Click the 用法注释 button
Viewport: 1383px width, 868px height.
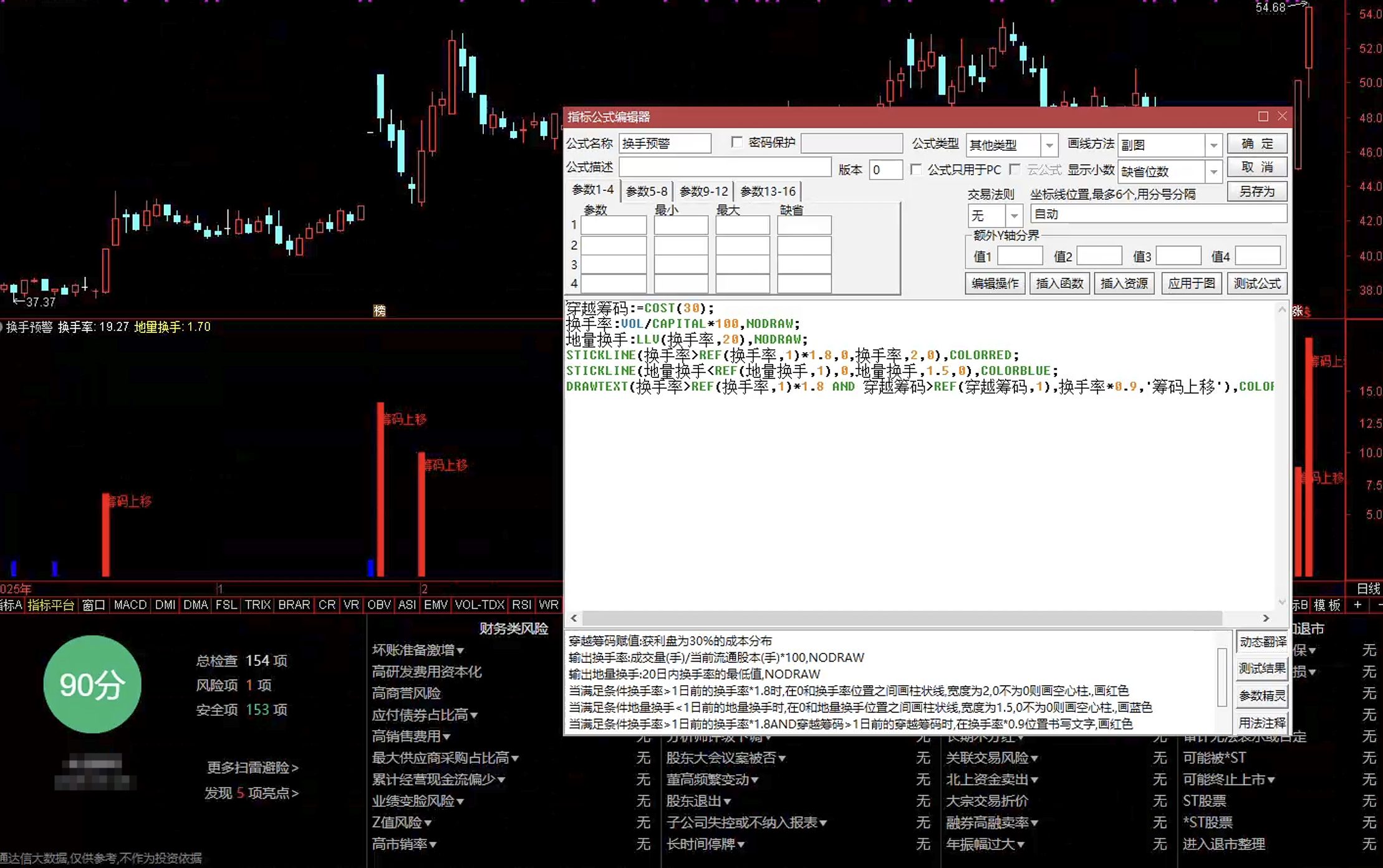(1263, 723)
